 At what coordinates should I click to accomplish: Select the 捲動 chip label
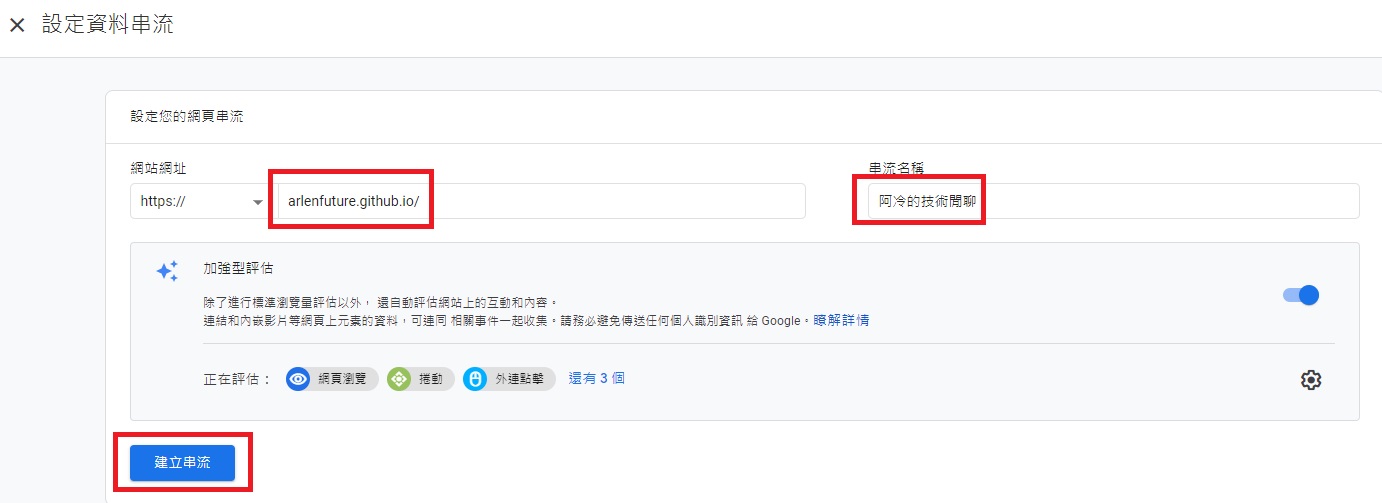[x=431, y=379]
